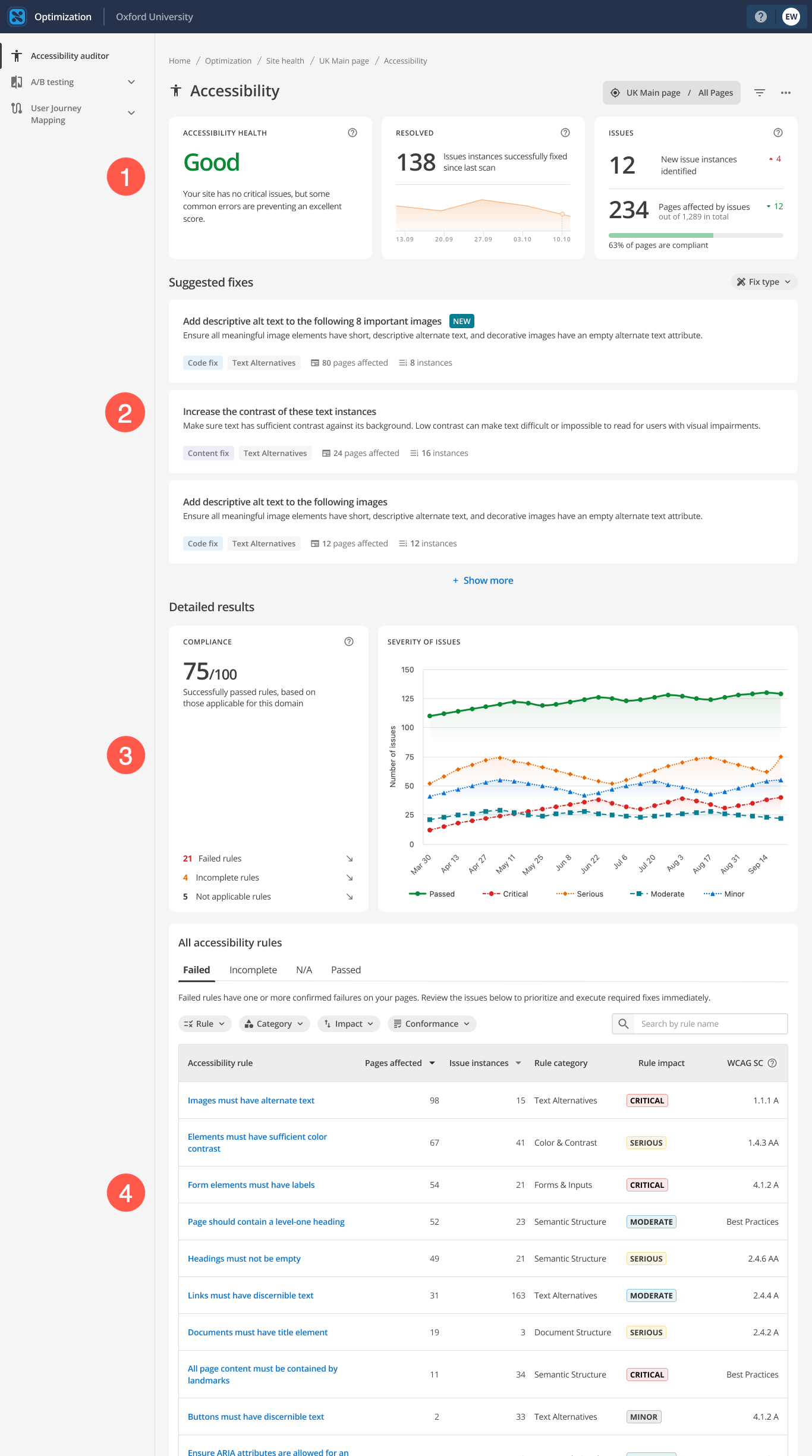Toggle Passed series in chart legend

[x=432, y=894]
